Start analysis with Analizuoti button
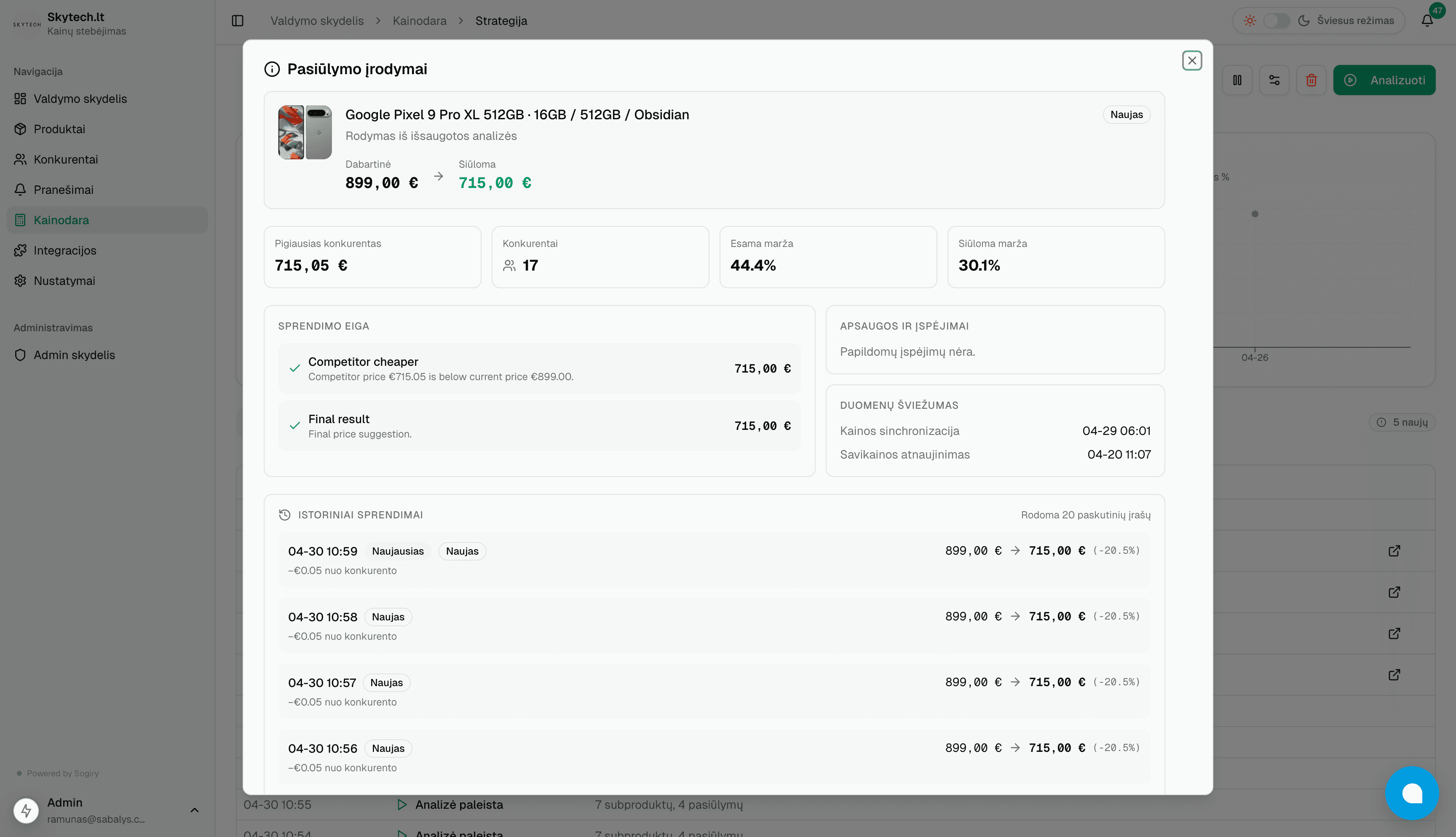This screenshot has width=1456, height=837. click(1384, 80)
